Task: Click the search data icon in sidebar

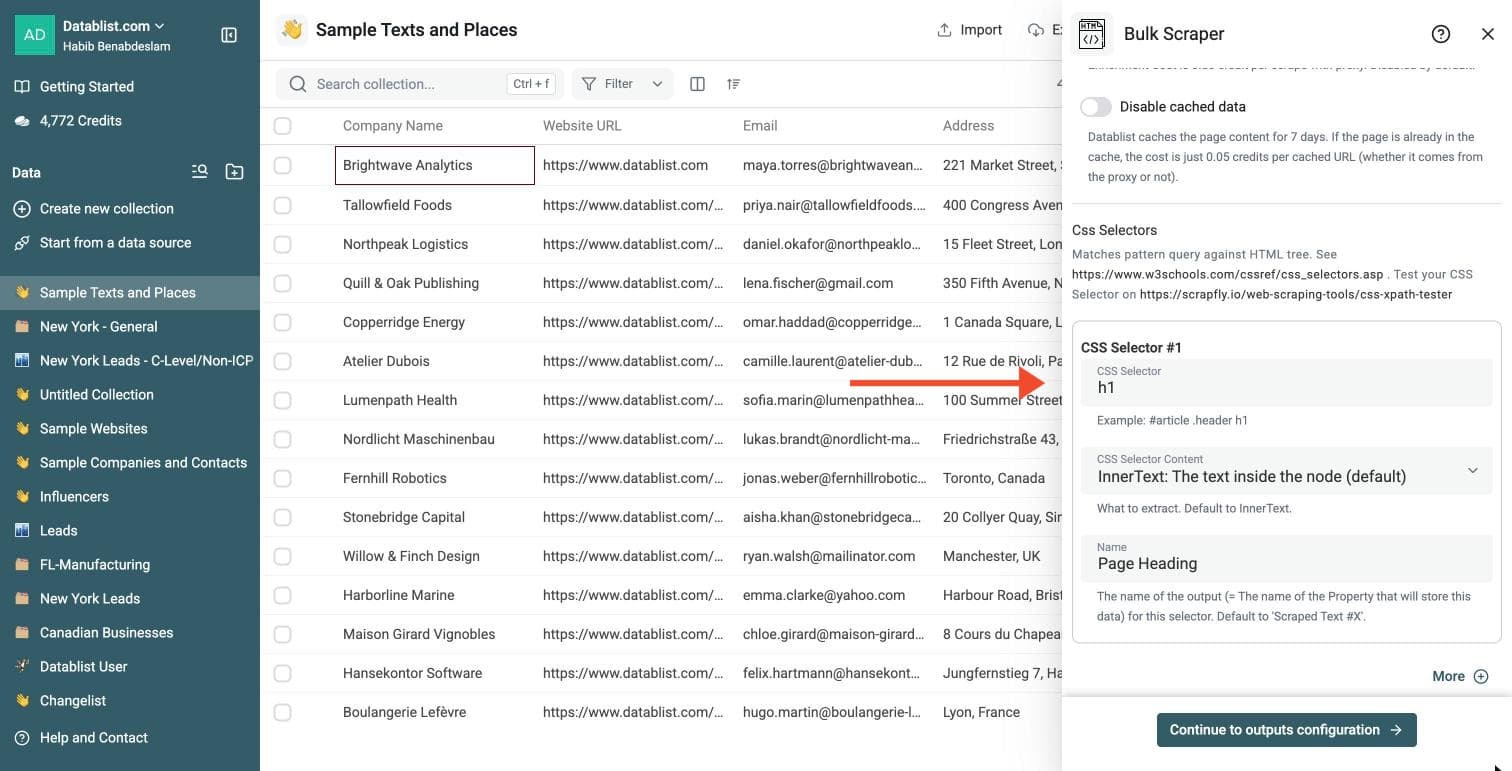Action: (x=200, y=172)
